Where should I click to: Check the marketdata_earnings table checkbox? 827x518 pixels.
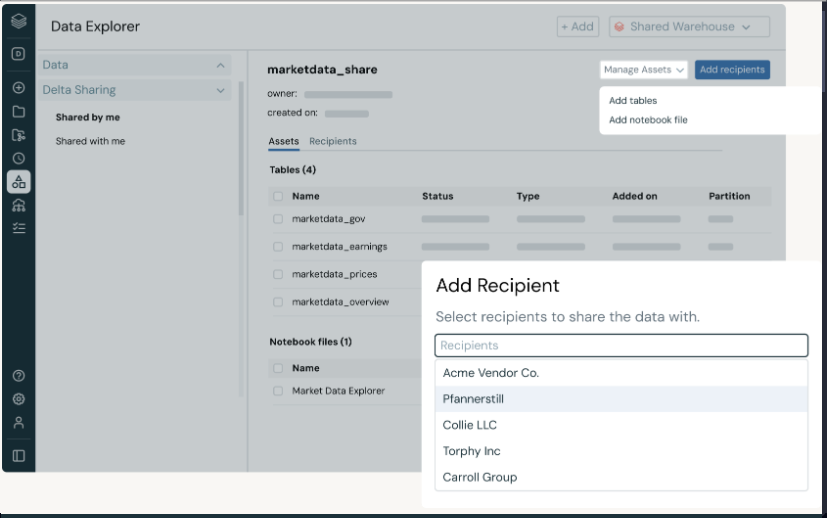click(x=278, y=247)
